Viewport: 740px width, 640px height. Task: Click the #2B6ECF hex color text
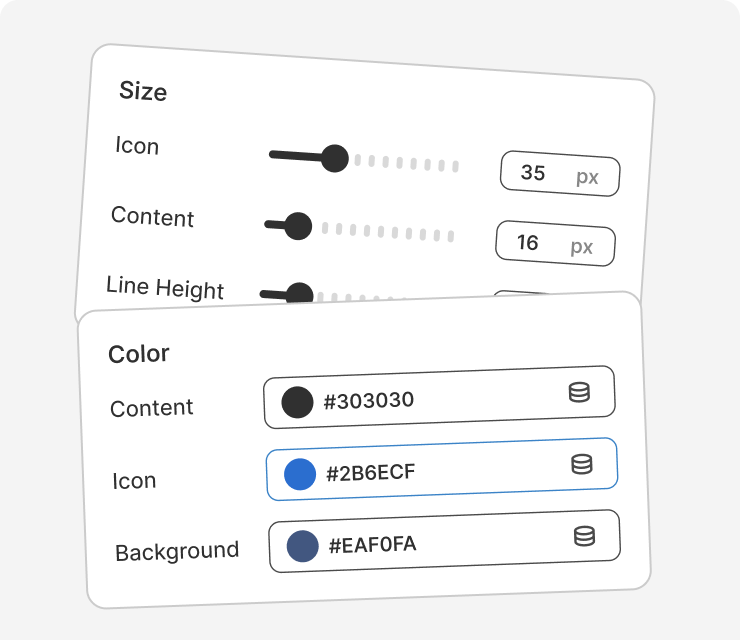[370, 473]
